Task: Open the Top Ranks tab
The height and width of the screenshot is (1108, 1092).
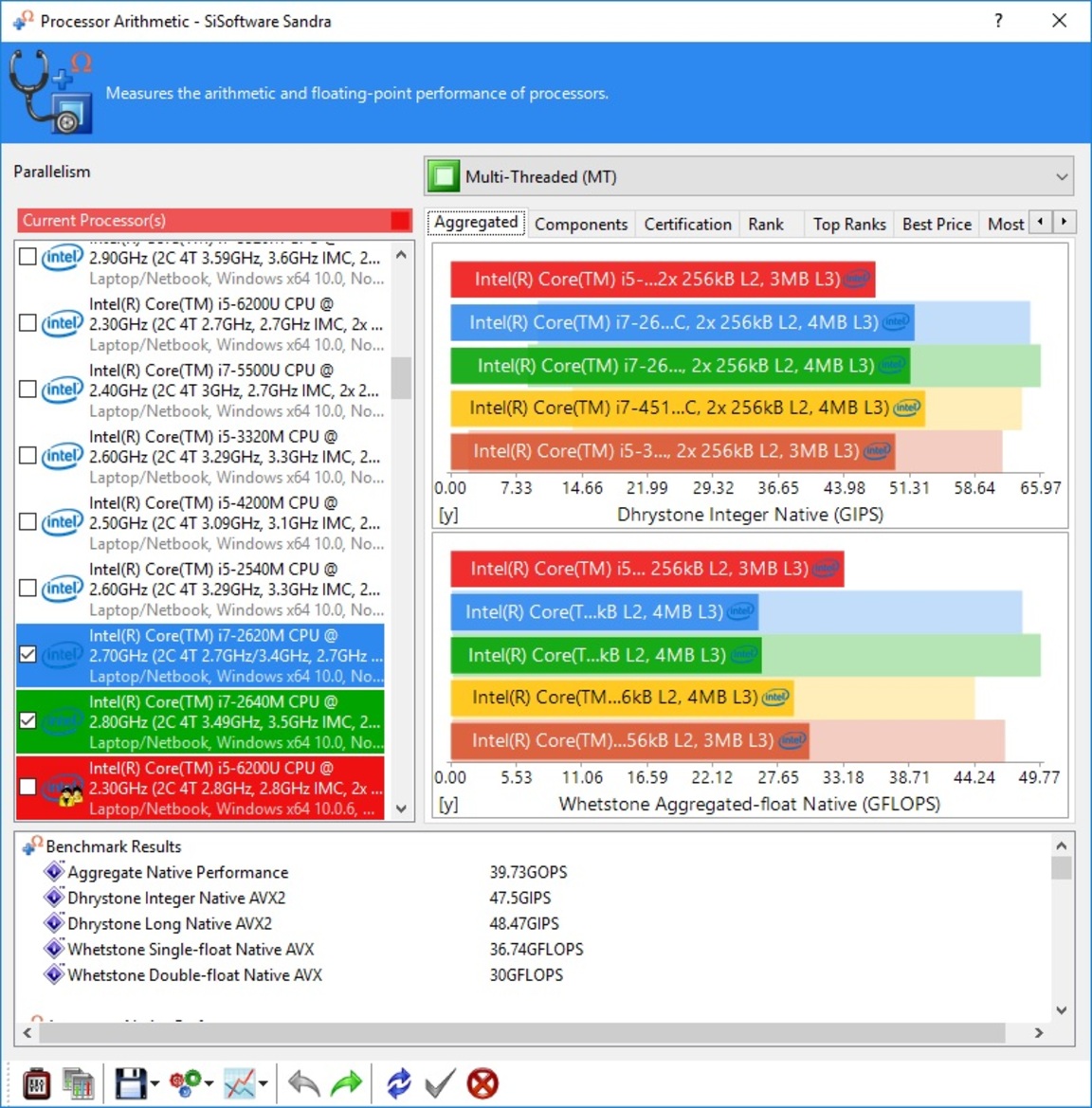Action: pyautogui.click(x=849, y=224)
